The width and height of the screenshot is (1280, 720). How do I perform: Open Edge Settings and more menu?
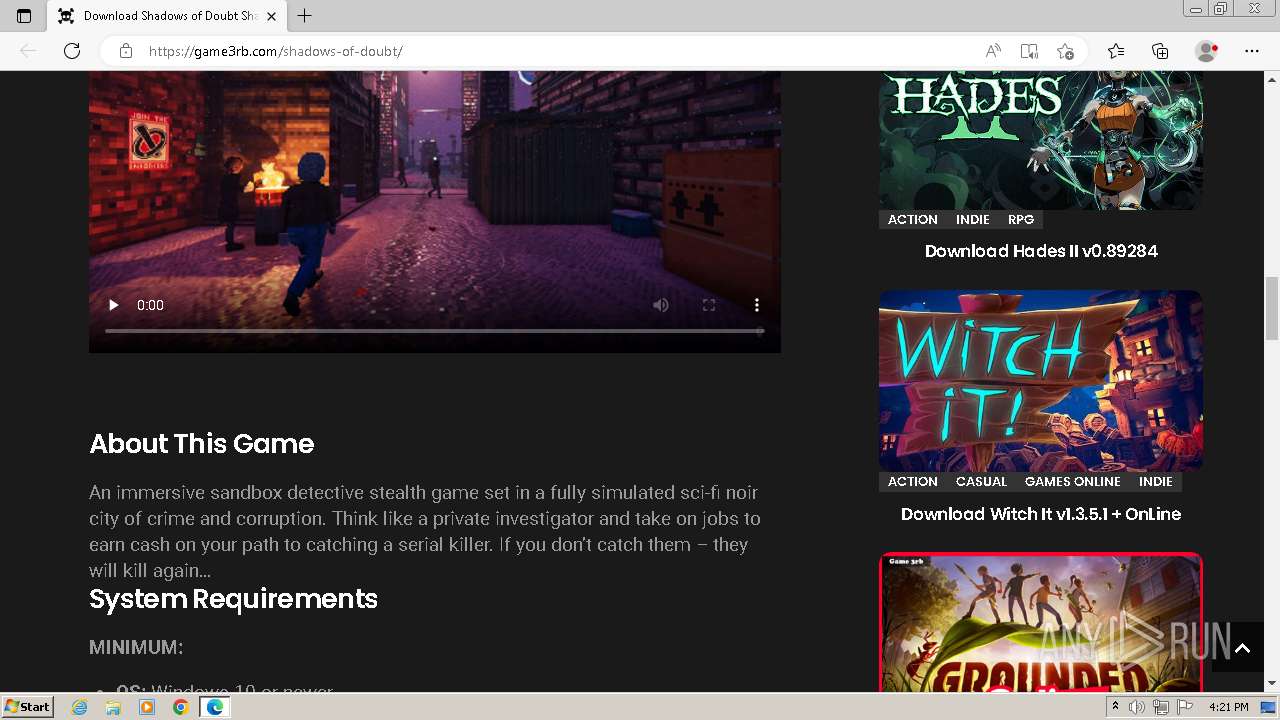click(1252, 51)
